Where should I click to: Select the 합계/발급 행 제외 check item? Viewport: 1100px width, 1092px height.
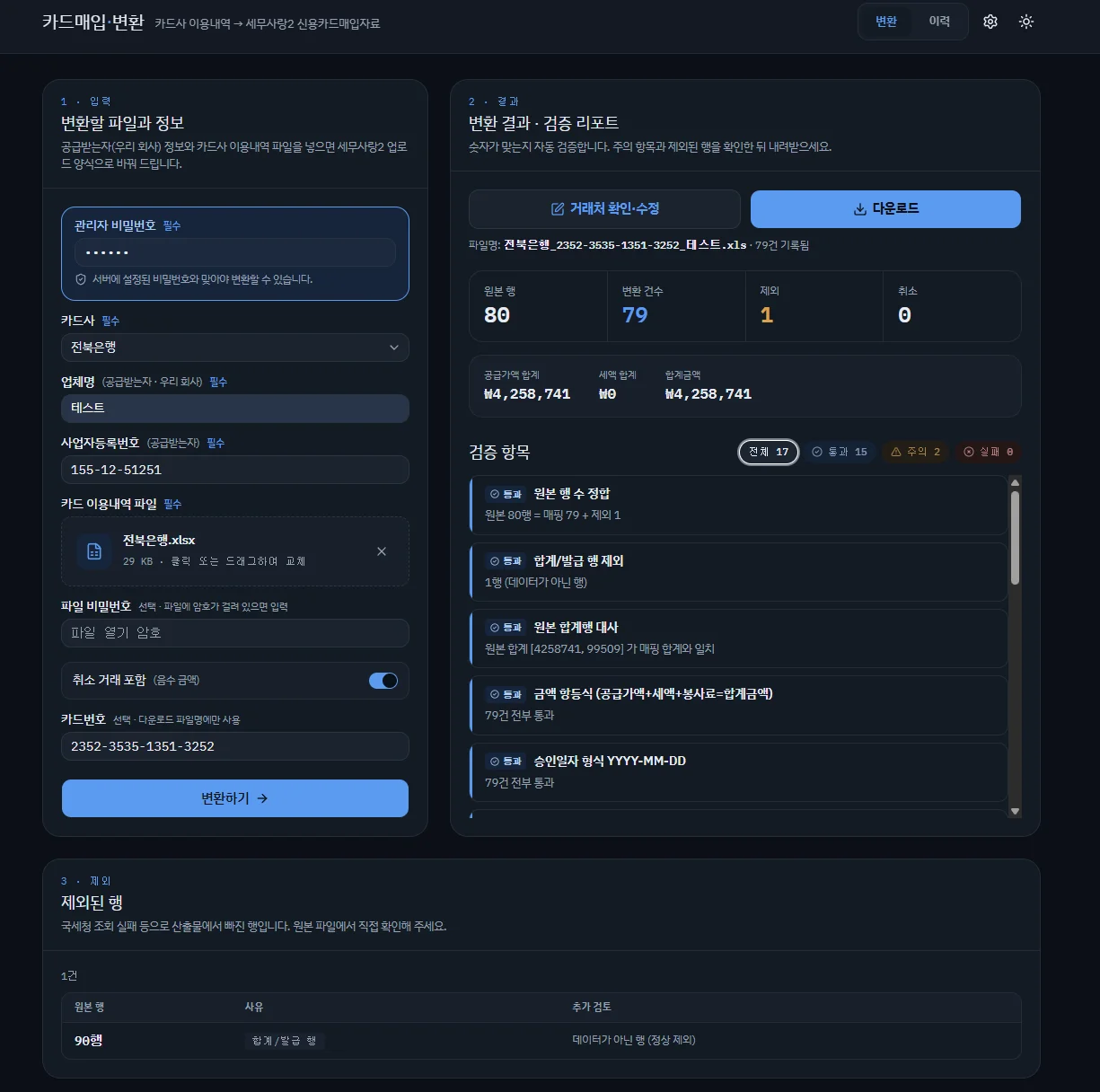(738, 572)
